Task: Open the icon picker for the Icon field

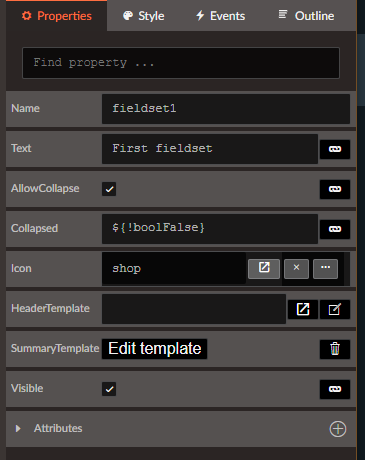Action: (x=264, y=268)
